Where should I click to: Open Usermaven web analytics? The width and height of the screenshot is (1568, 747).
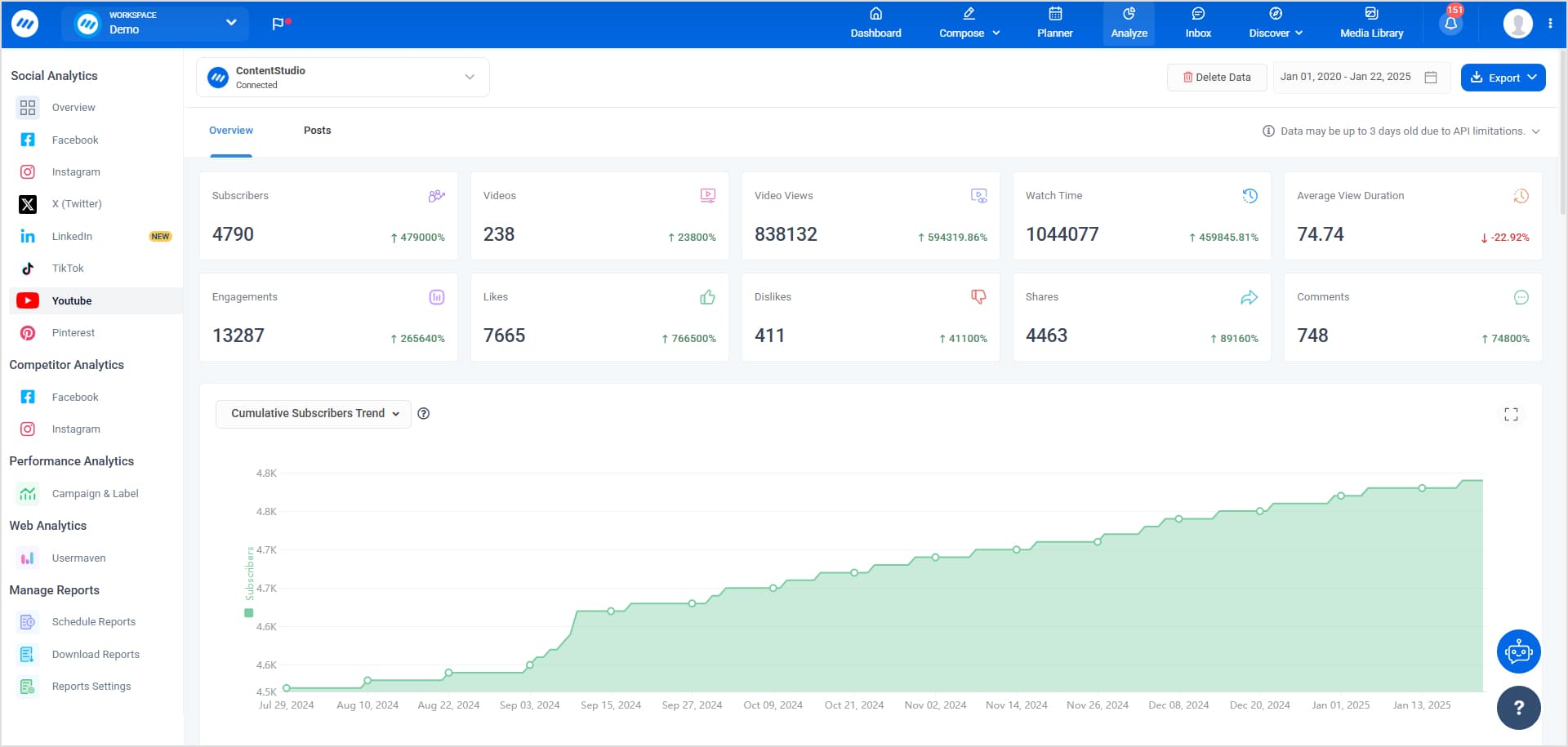(x=96, y=558)
